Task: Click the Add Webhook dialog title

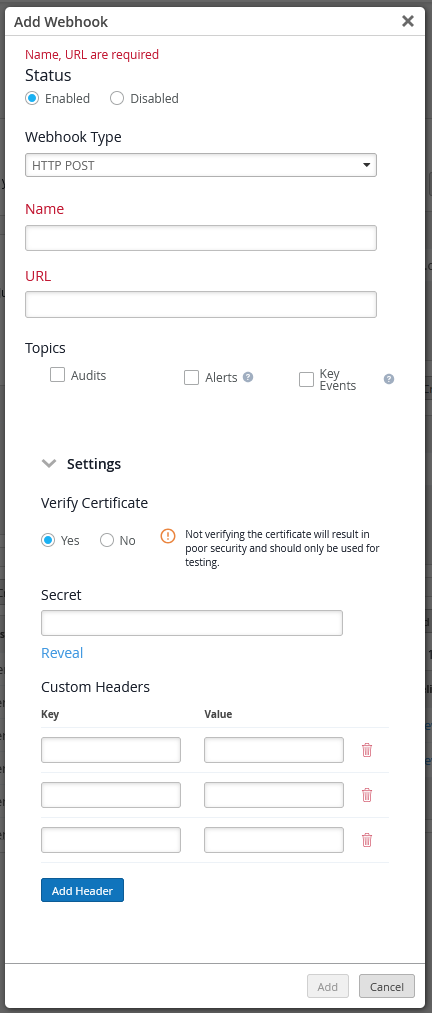Action: coord(61,22)
